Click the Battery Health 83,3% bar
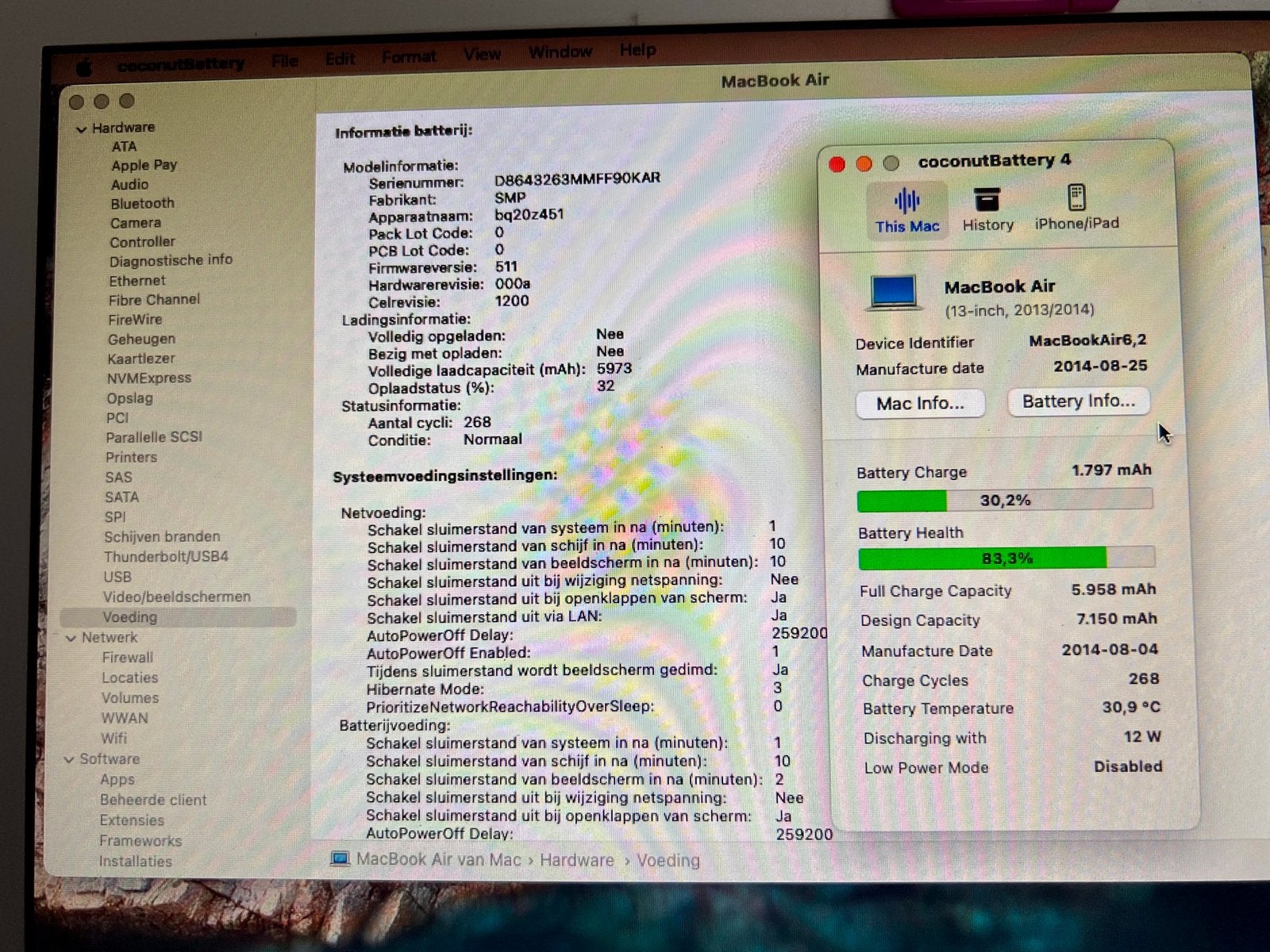Viewport: 1270px width, 952px height. coord(1006,559)
